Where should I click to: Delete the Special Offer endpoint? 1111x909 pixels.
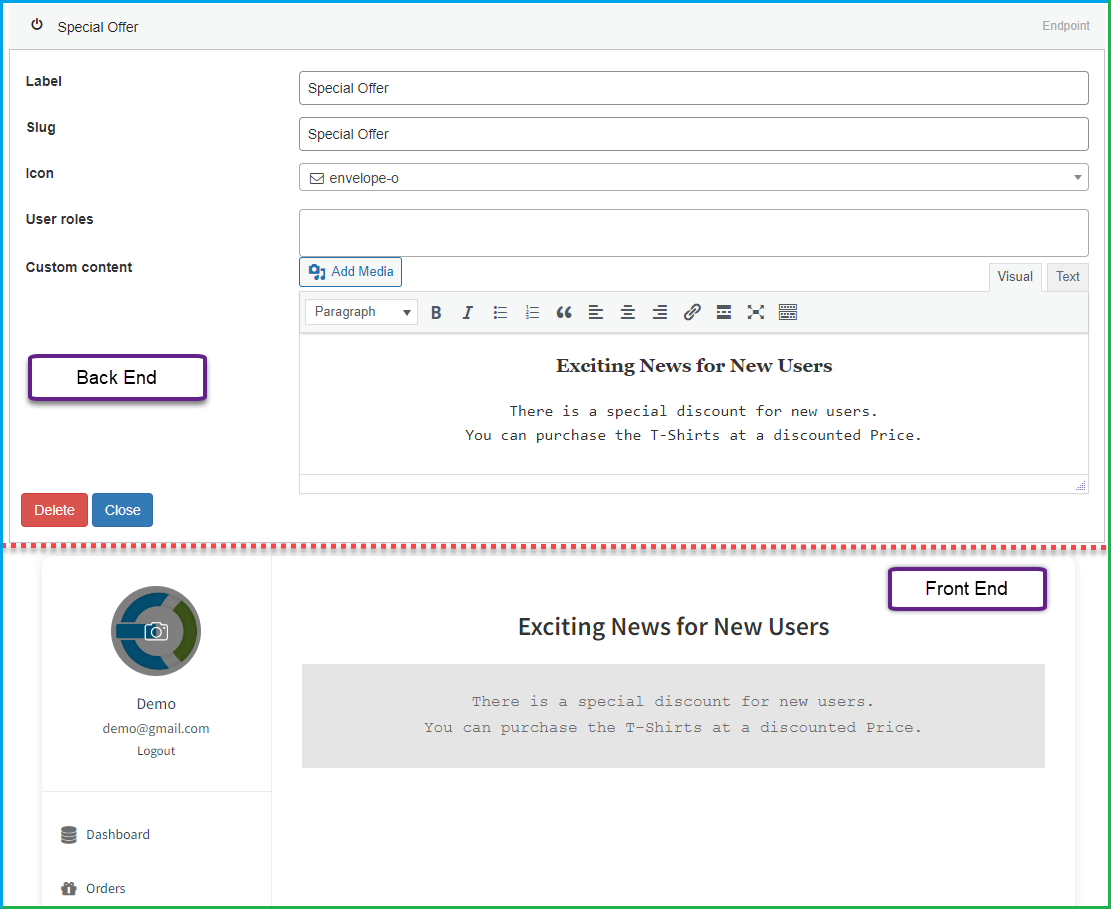pyautogui.click(x=55, y=510)
